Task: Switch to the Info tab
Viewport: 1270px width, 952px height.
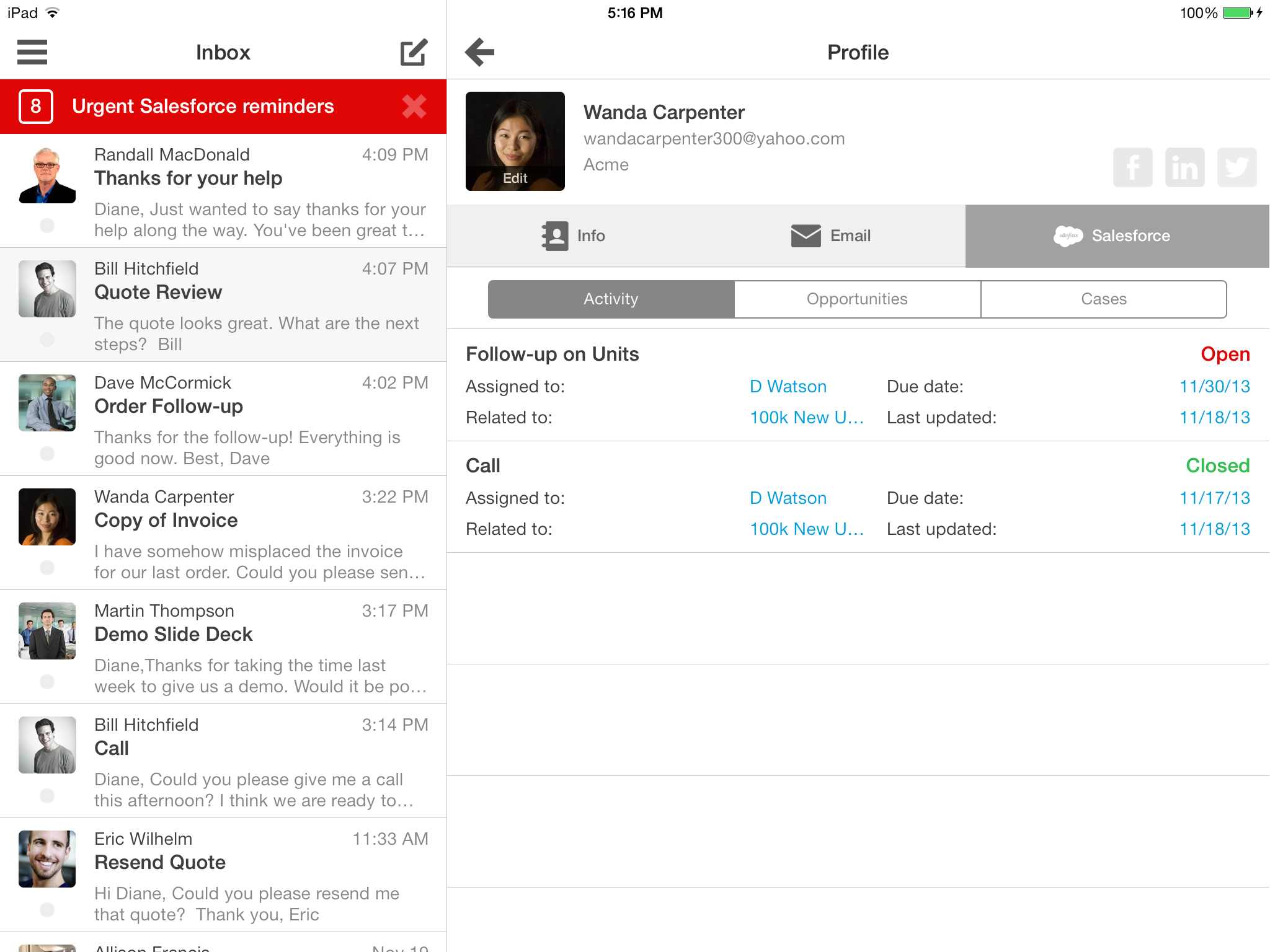Action: click(x=574, y=236)
